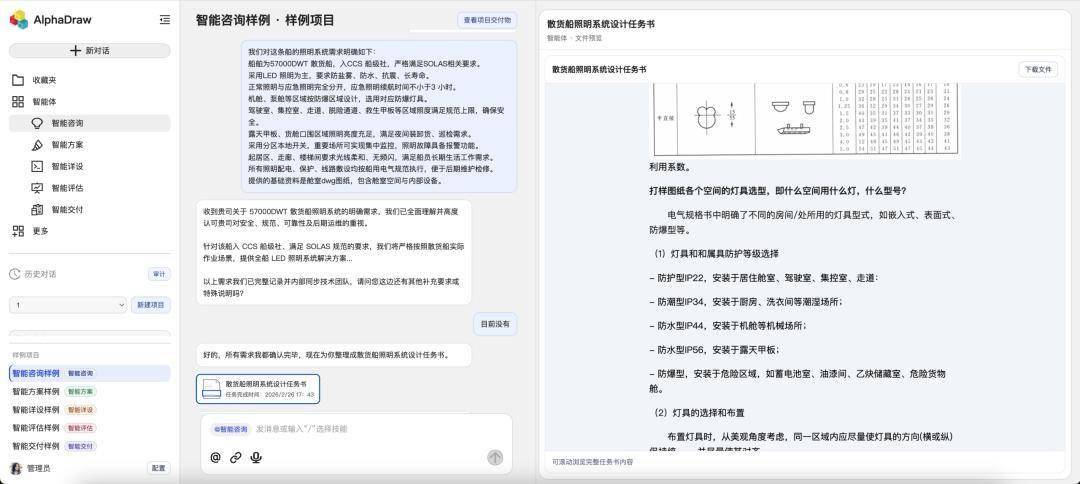Open 智能交付 in the sidebar

click(67, 209)
